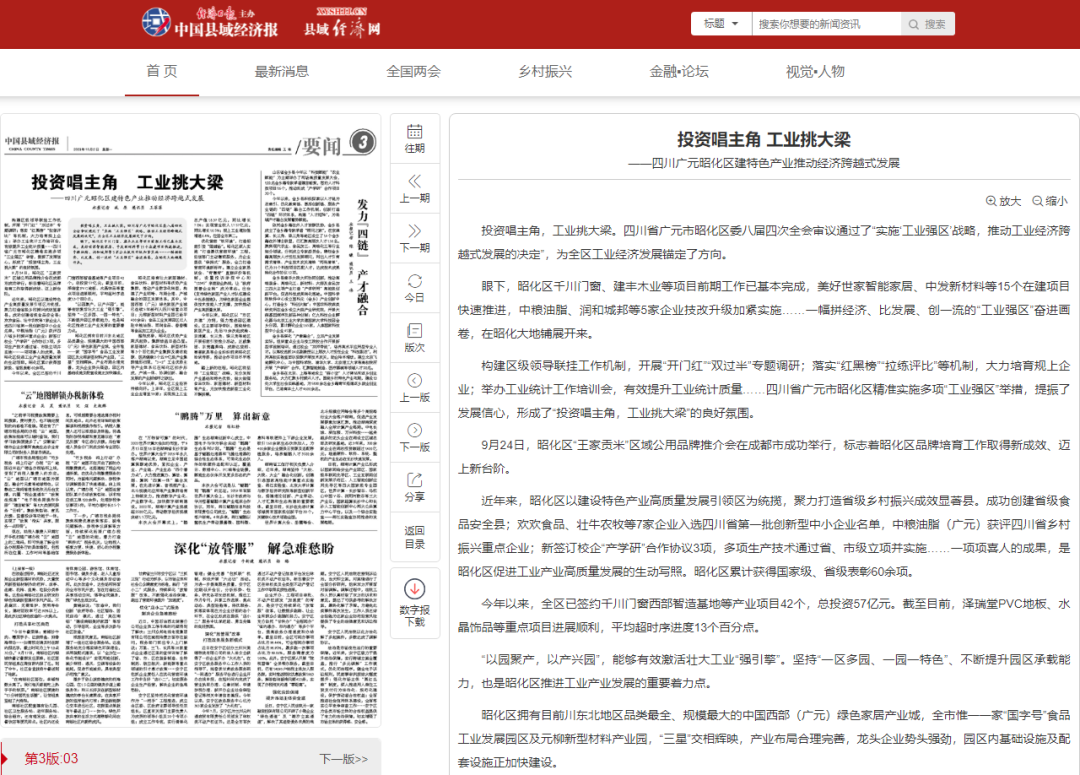Click the 中国县域经济报 logo

[210, 23]
